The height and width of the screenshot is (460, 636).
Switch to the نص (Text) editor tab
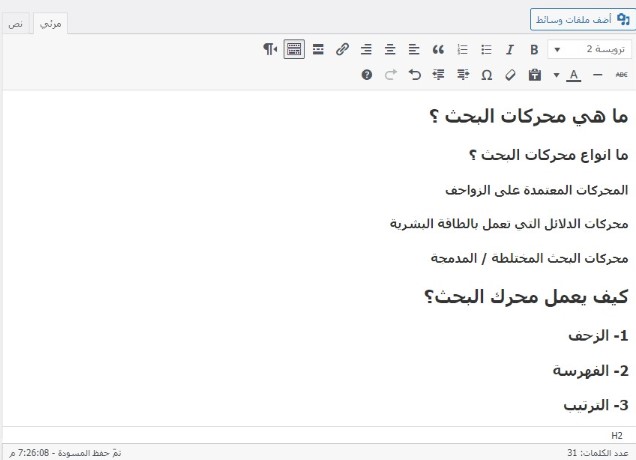15,24
